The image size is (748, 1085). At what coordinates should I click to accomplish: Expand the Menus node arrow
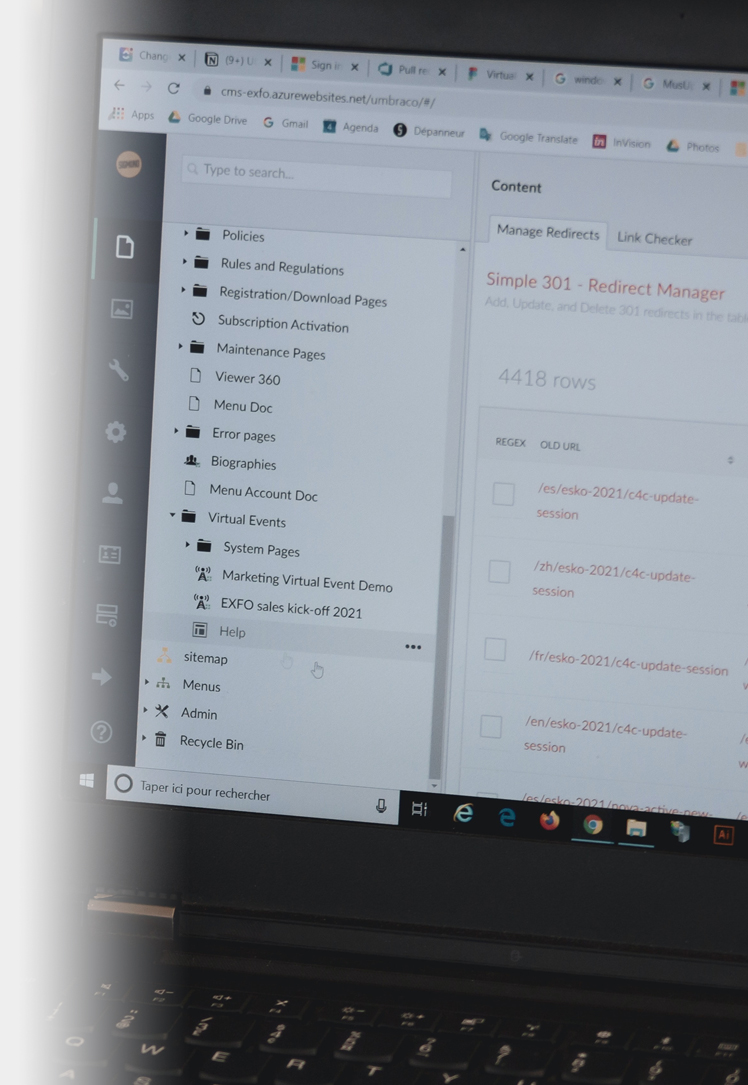pos(146,682)
